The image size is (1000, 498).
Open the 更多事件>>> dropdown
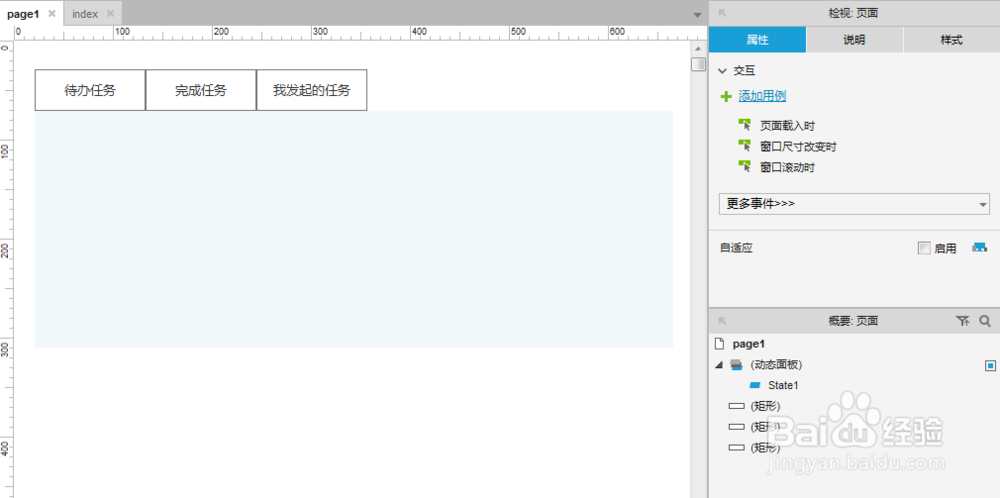(854, 204)
